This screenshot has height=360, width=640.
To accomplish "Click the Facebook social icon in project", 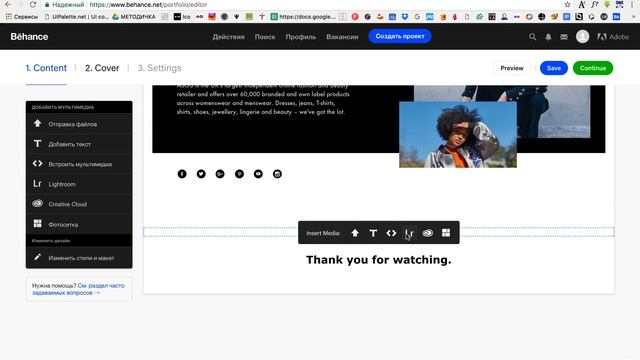I will [x=182, y=174].
